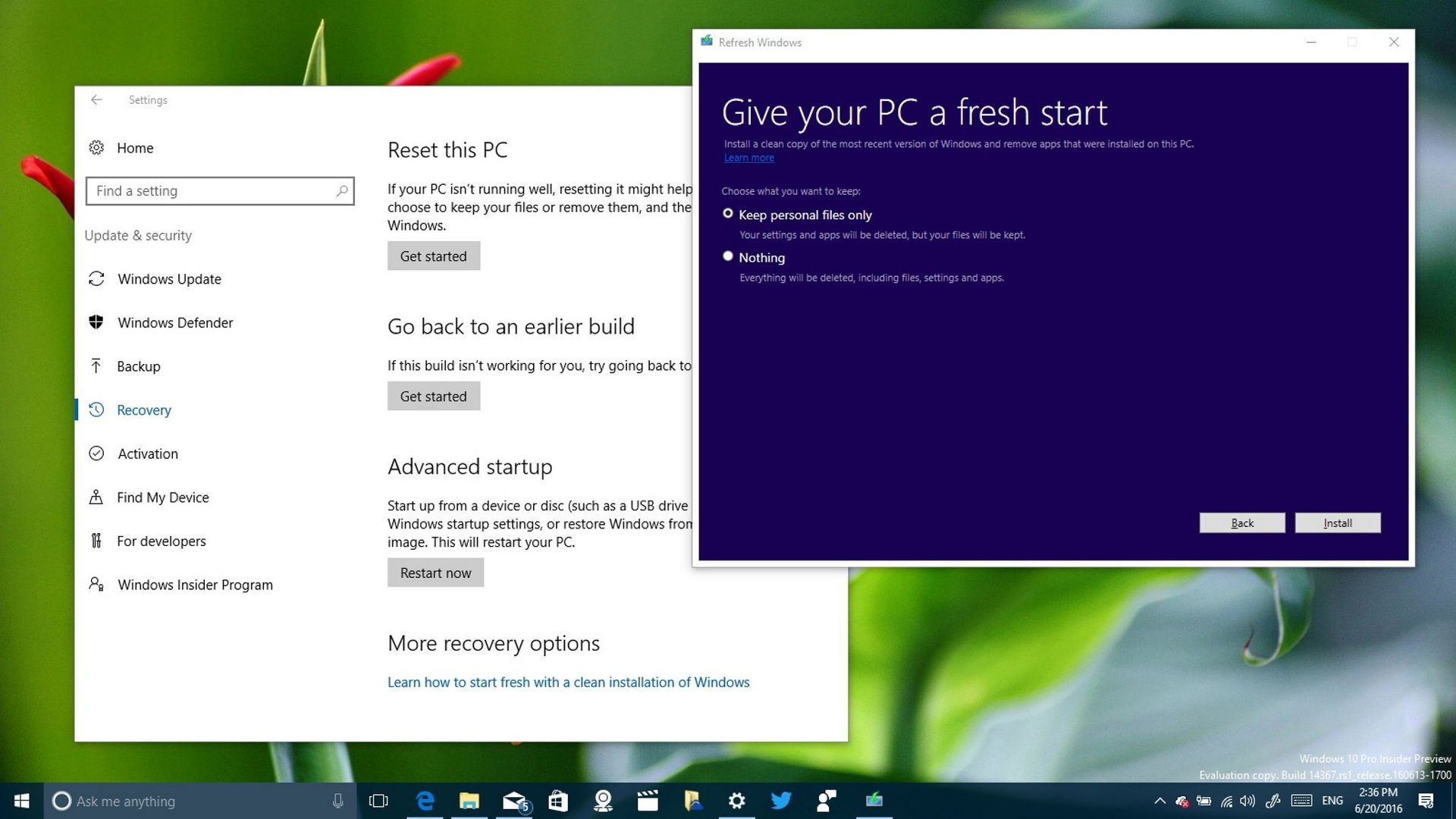Open Backup via its up-arrow icon
Screen dimensions: 1456x819
click(96, 366)
